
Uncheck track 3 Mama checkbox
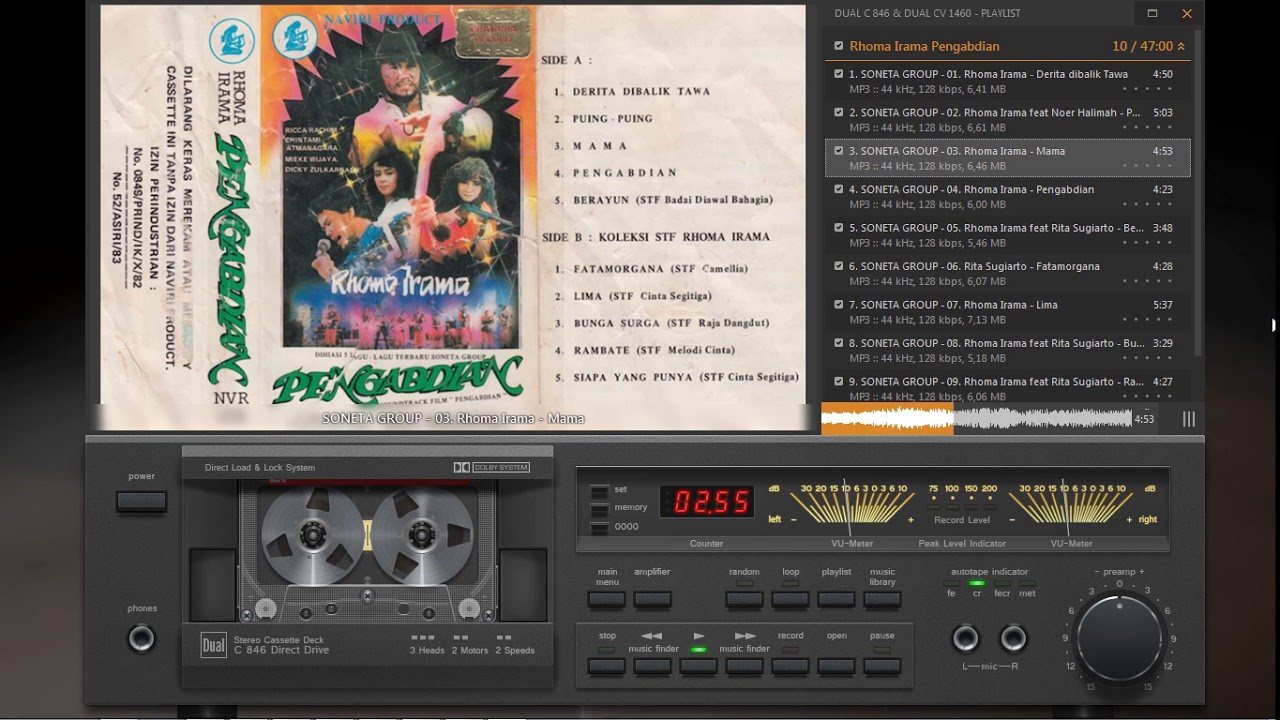coord(839,151)
